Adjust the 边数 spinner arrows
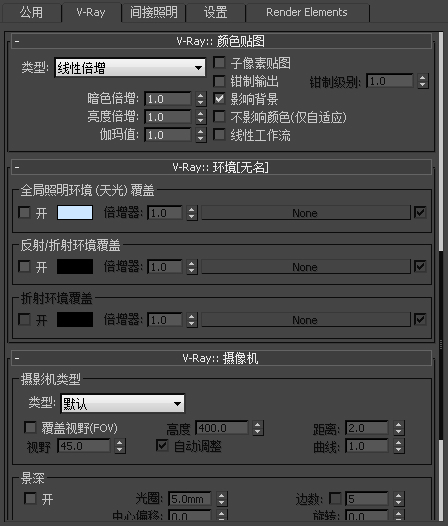 (399, 499)
